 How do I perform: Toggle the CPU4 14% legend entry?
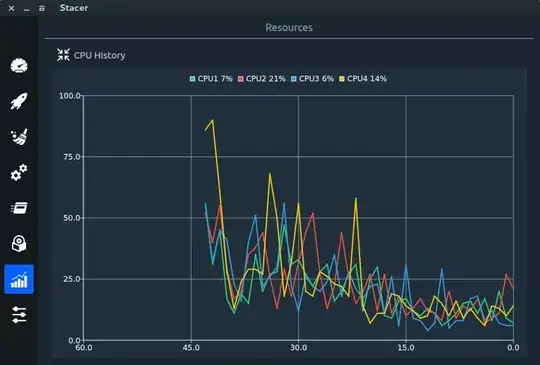[363, 79]
